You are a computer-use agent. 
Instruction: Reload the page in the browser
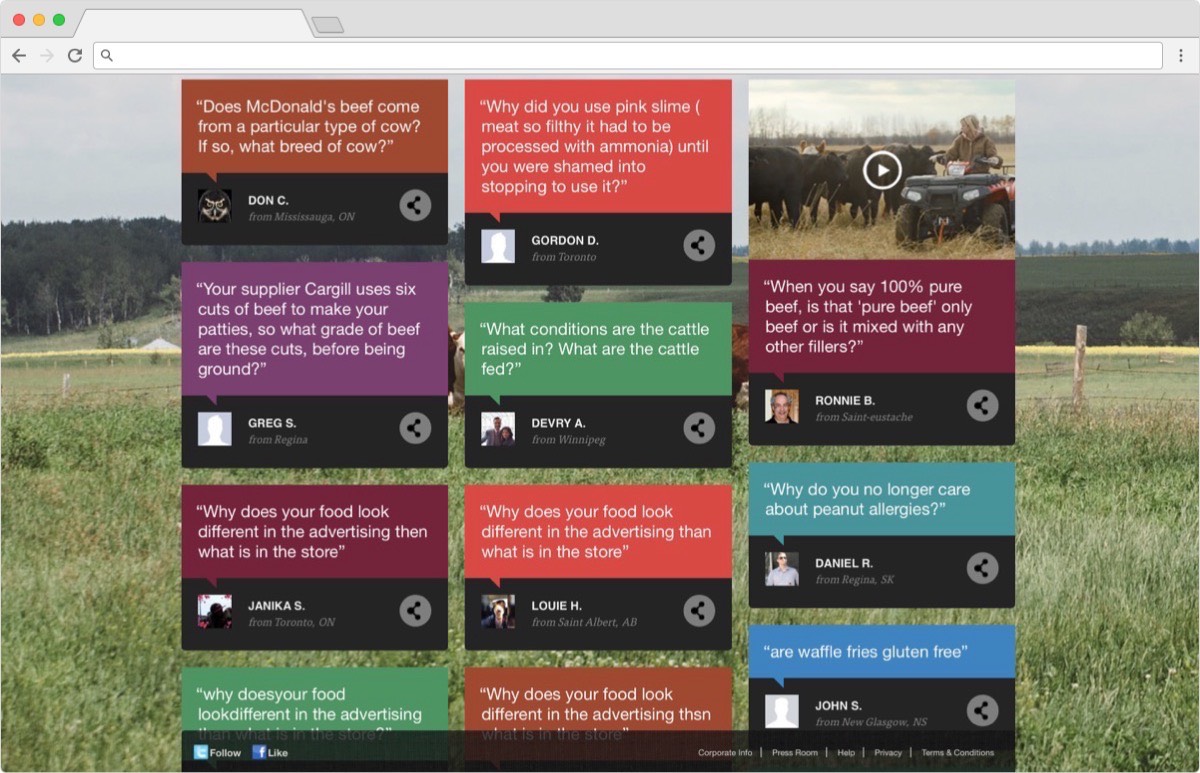click(x=75, y=56)
